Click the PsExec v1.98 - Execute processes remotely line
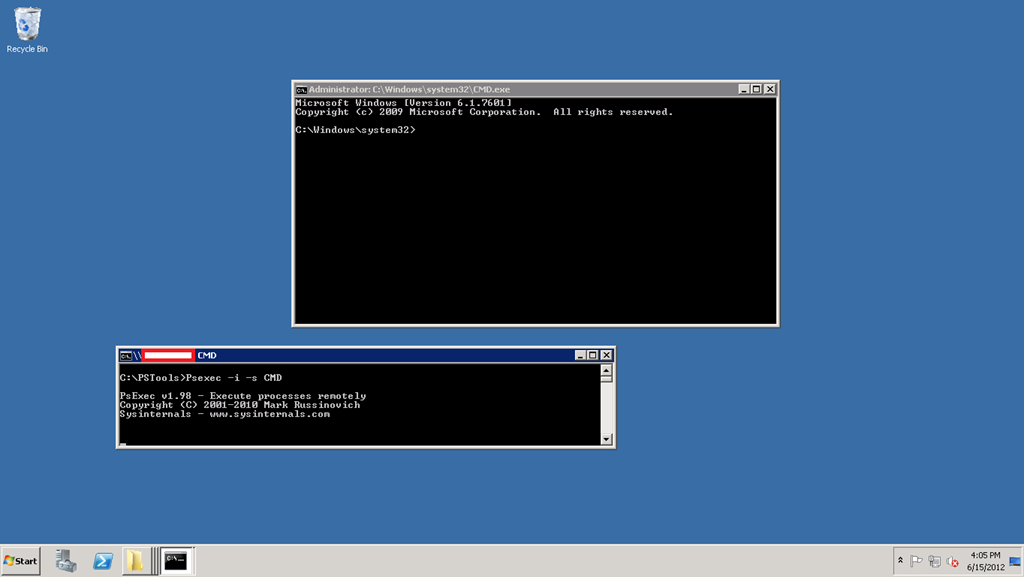This screenshot has height=577, width=1024. point(243,396)
